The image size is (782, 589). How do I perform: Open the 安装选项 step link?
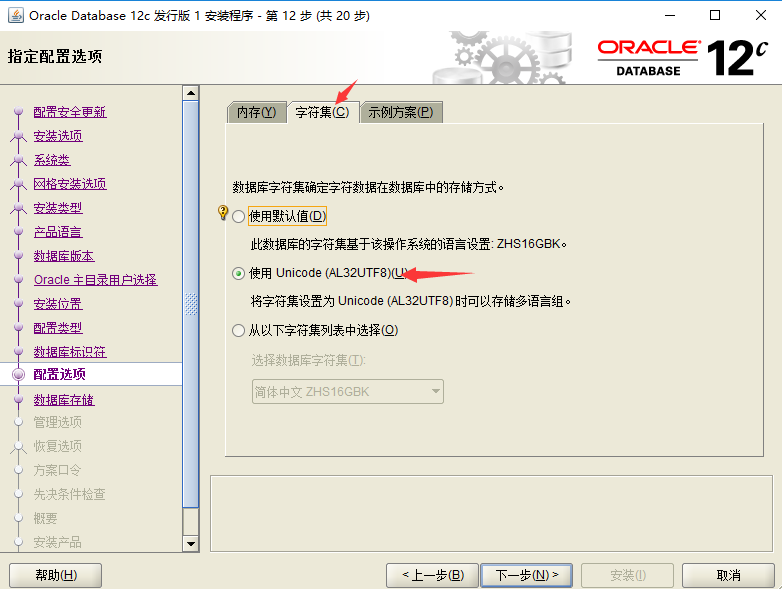pyautogui.click(x=58, y=136)
